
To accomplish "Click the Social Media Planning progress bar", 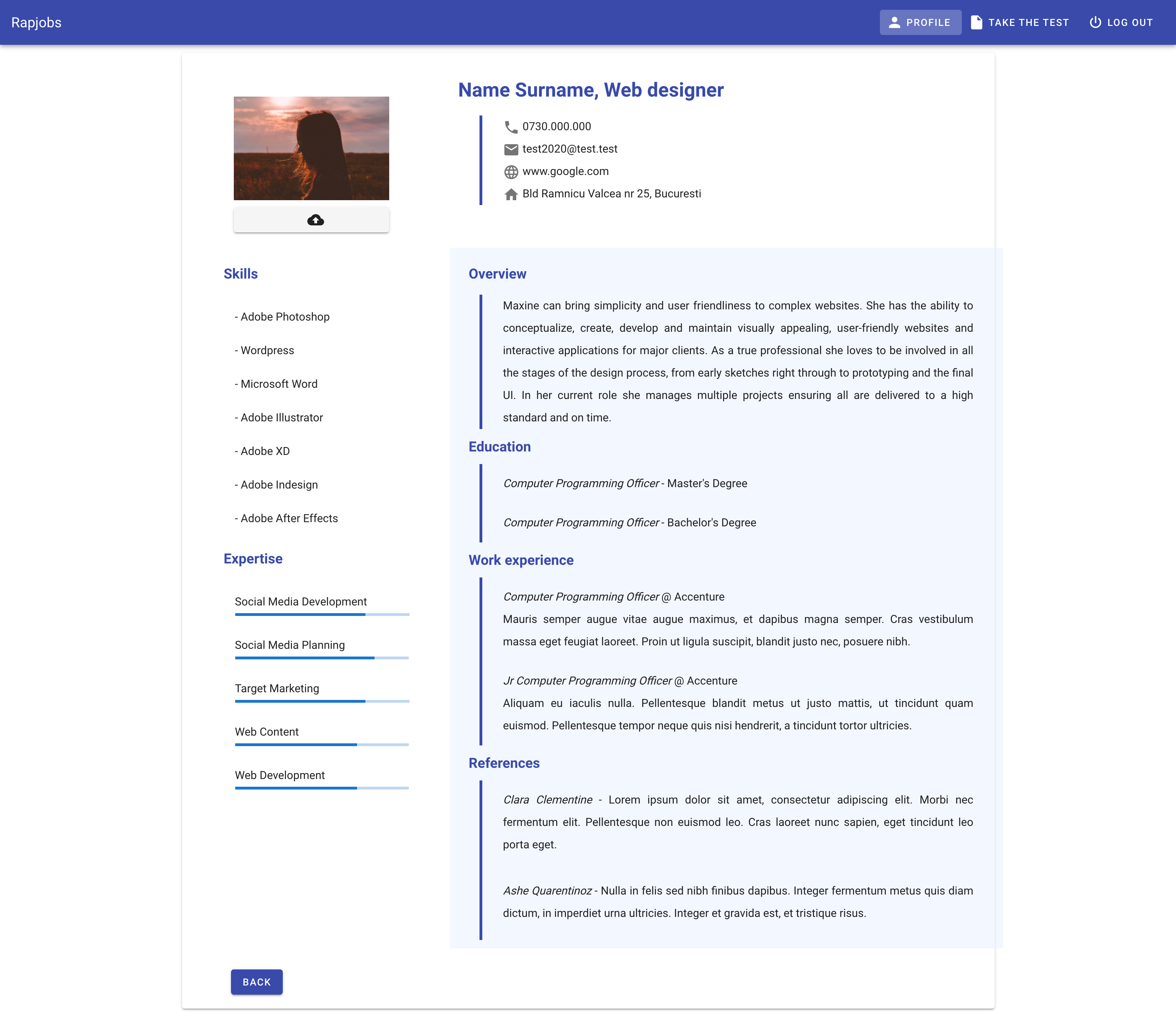I will click(x=322, y=658).
